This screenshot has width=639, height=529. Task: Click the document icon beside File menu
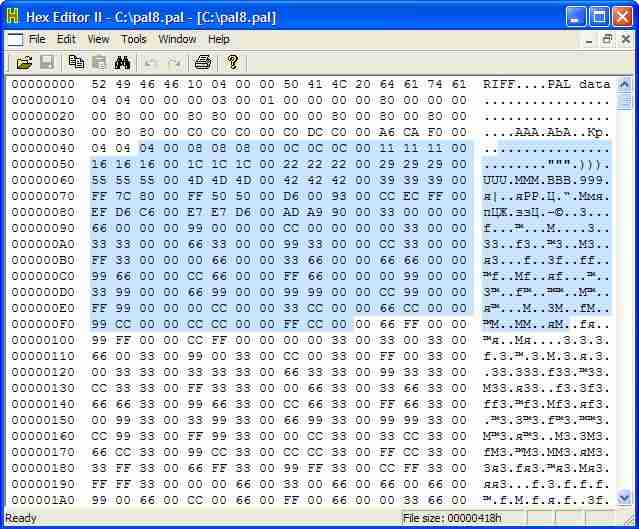coord(15,40)
